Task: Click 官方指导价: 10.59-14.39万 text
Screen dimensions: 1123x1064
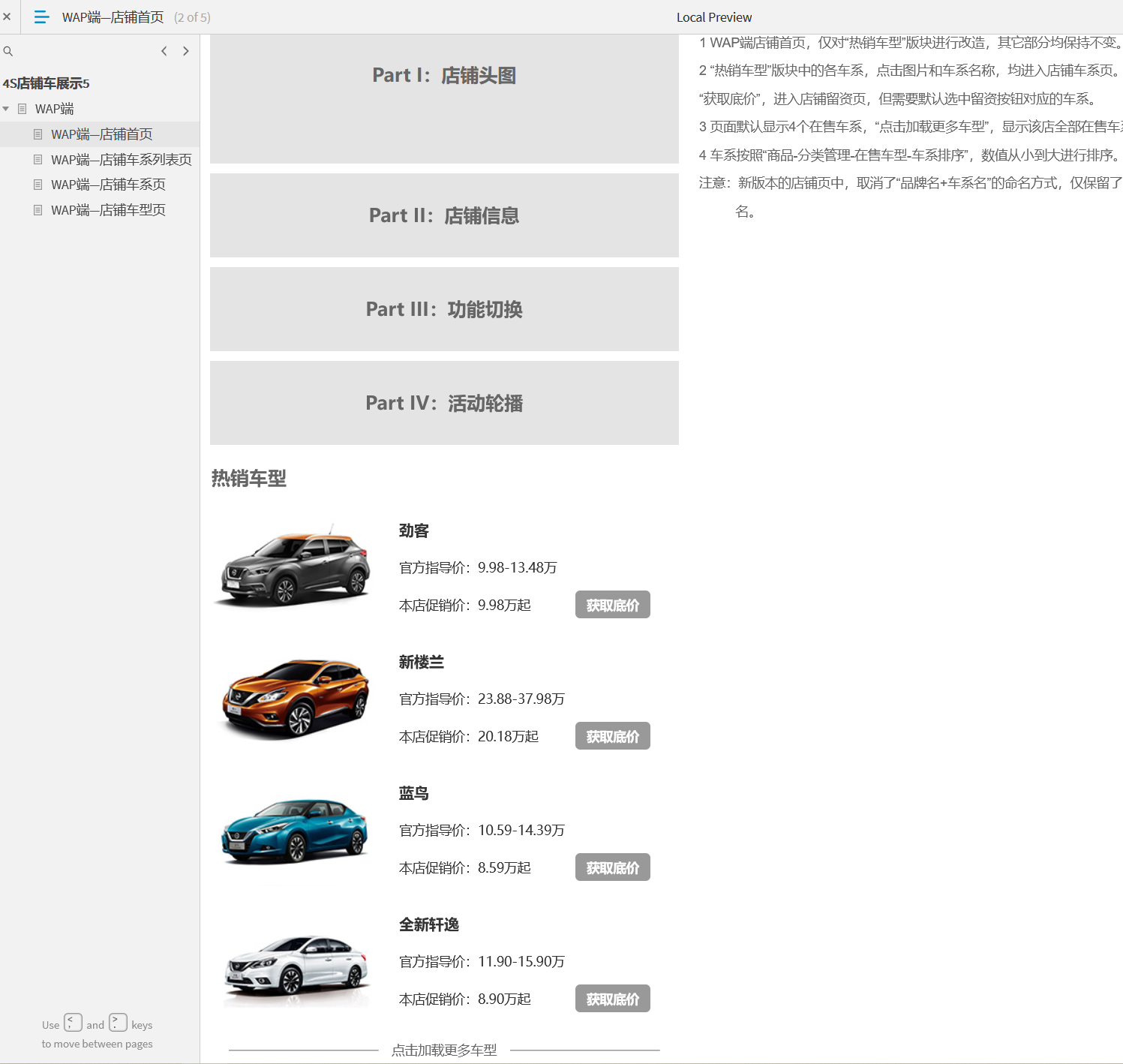Action: coord(482,830)
